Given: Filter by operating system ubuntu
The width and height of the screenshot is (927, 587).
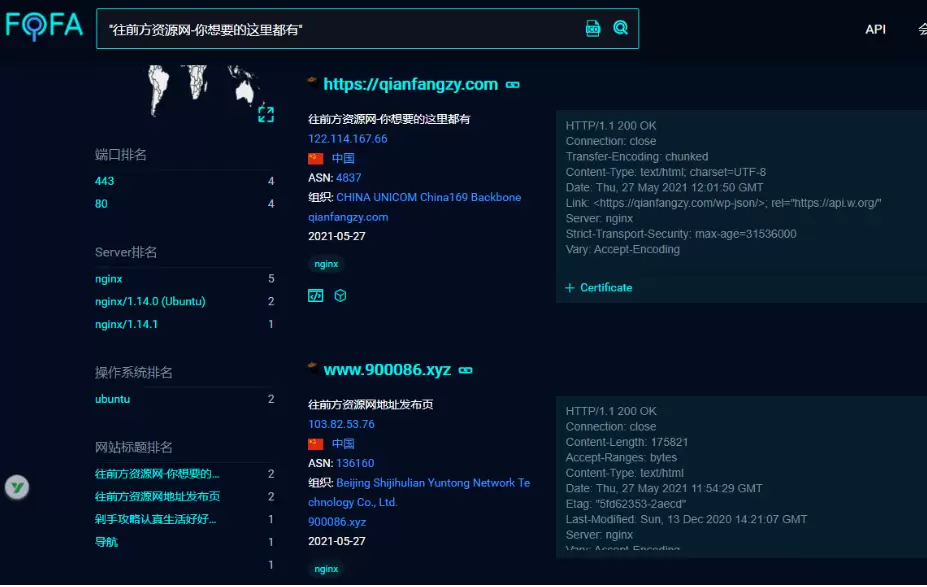Looking at the screenshot, I should (112, 400).
